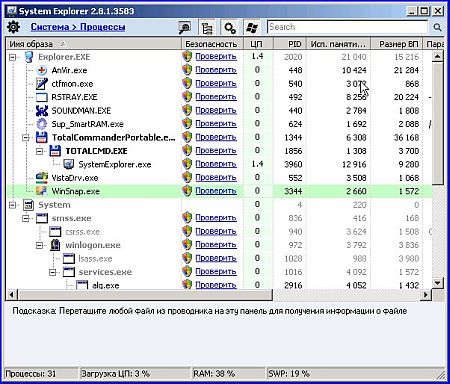The image size is (450, 384).
Task: Collapse the System tree node
Action: point(12,205)
